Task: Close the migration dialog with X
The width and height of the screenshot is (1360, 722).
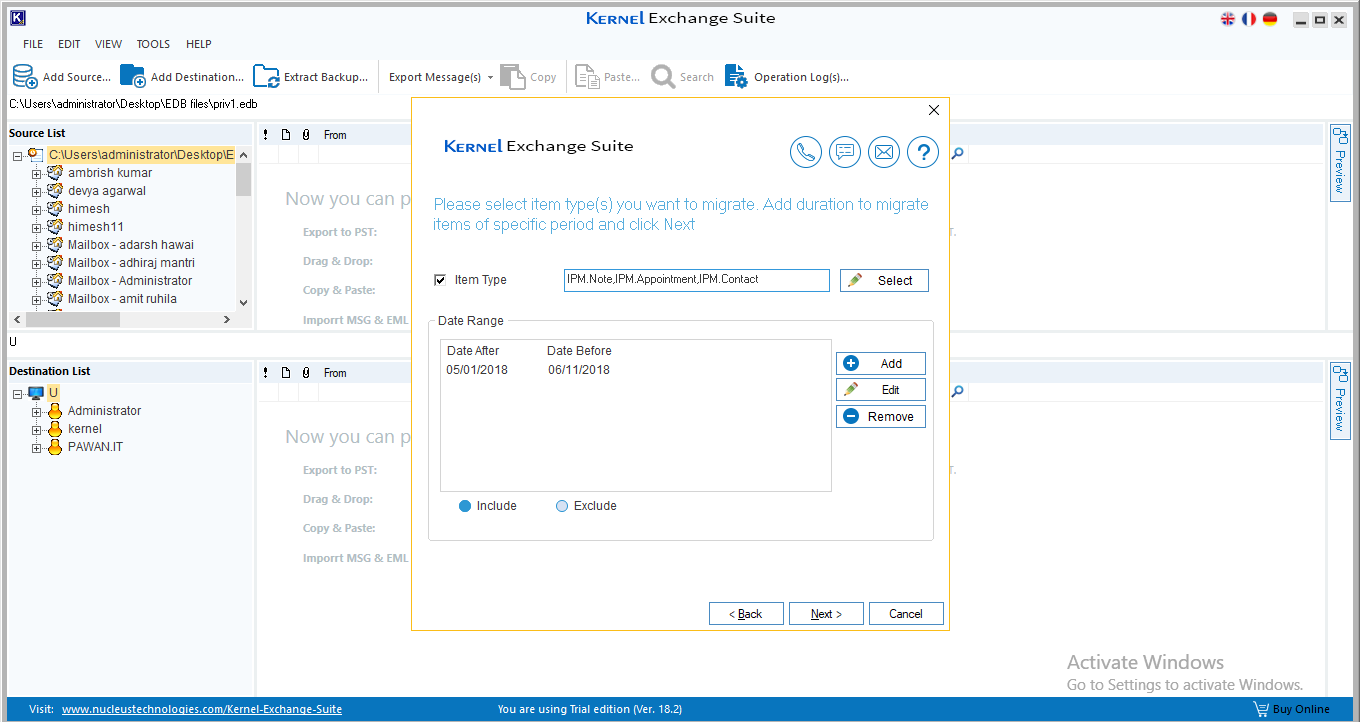Action: (x=934, y=110)
